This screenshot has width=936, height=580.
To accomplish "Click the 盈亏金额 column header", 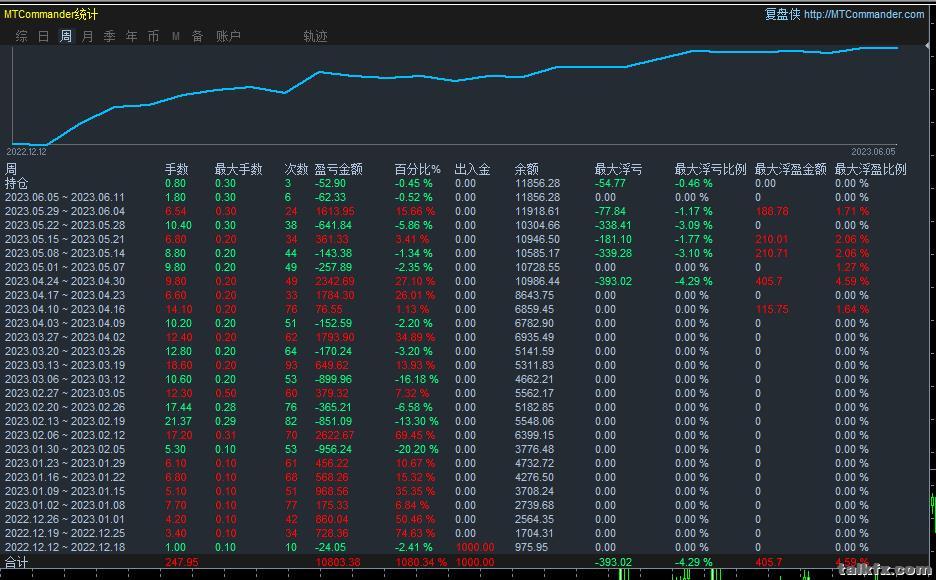I will [338, 169].
